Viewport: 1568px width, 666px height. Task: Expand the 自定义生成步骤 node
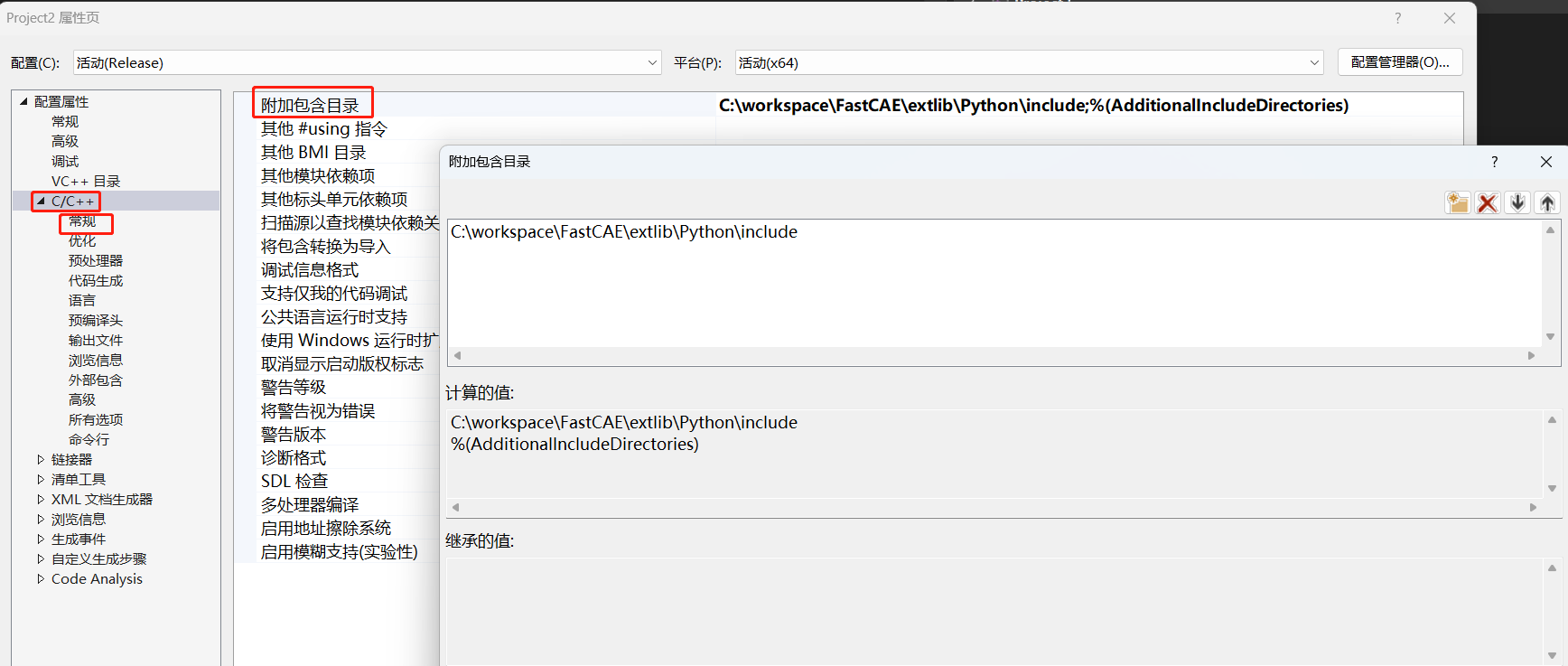[41, 558]
